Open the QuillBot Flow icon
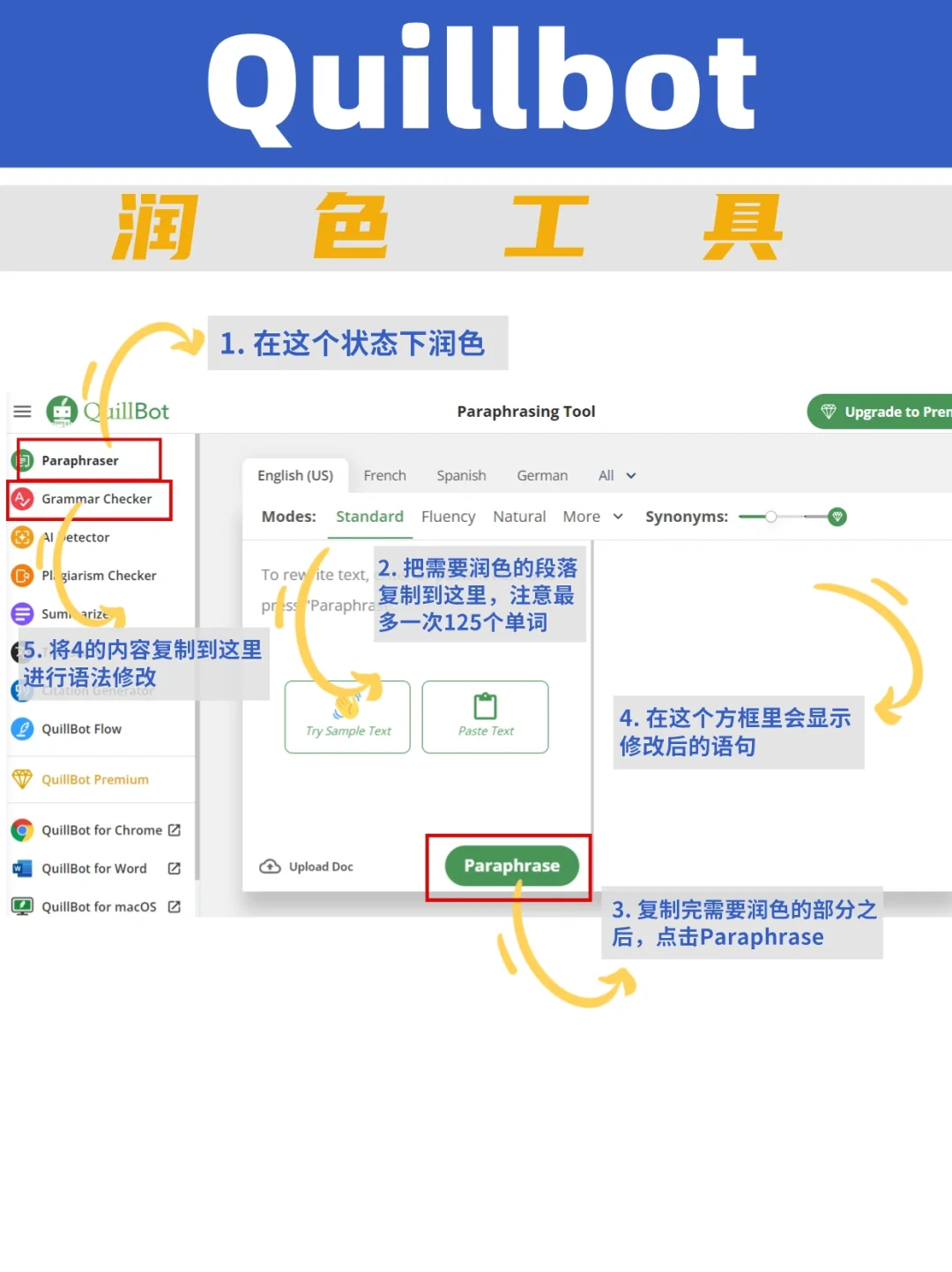Screen dimensions: 952x1272 [x=22, y=729]
